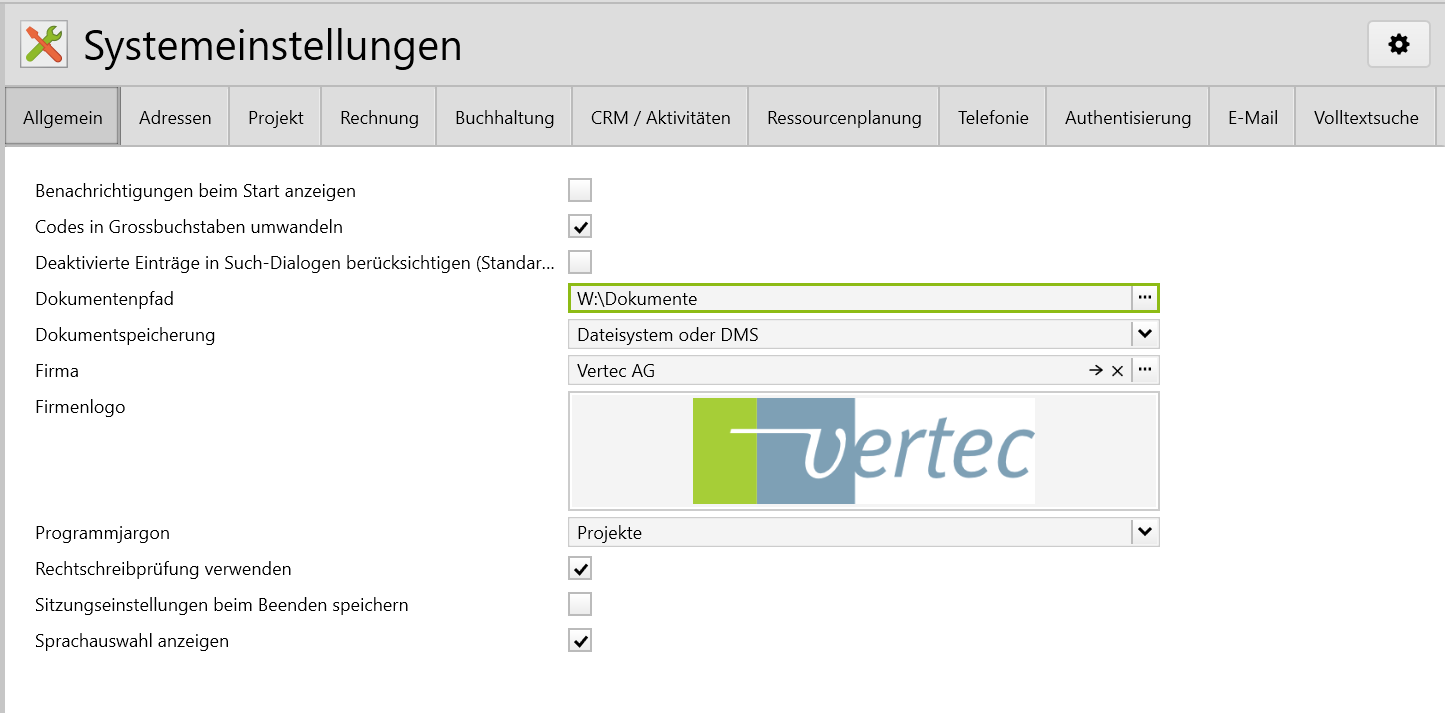Uncheck Sprachauswahl anzeigen option
This screenshot has height=713, width=1446.
(580, 640)
